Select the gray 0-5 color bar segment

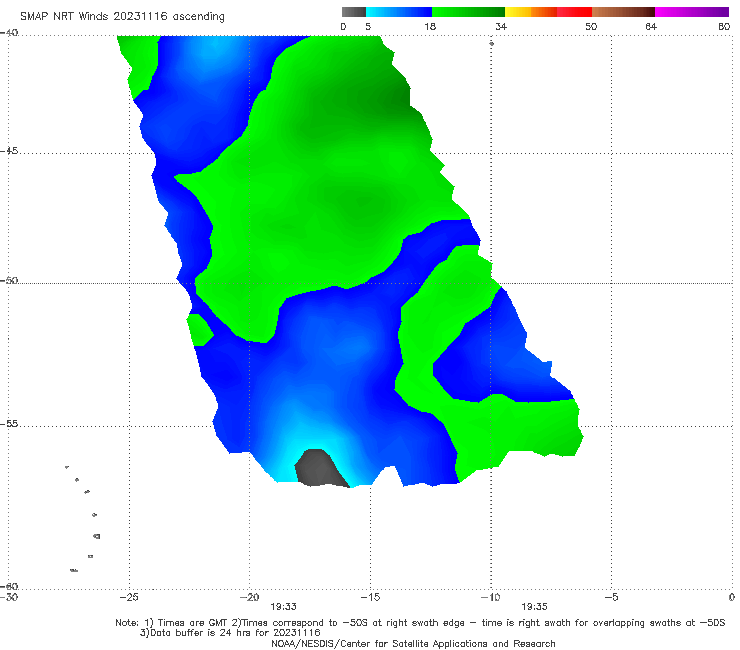pos(354,12)
